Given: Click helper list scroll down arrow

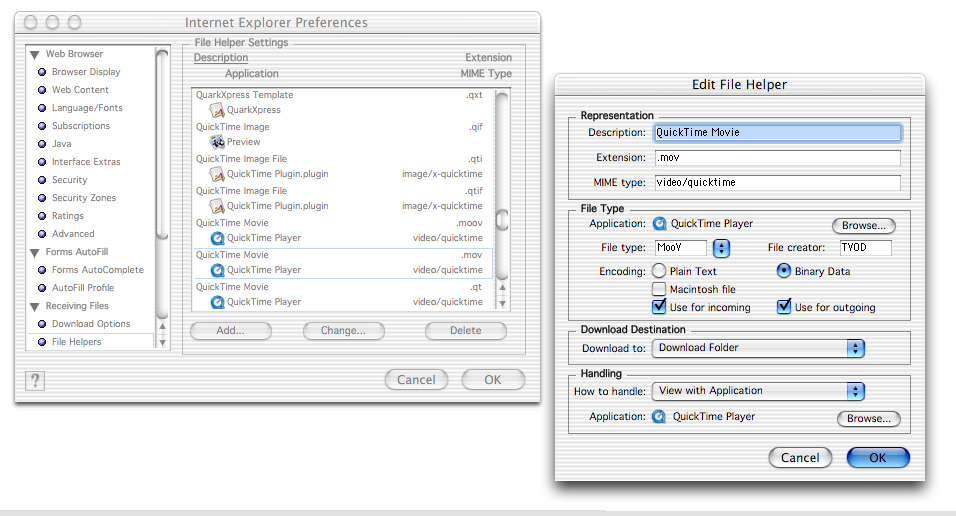Looking at the screenshot, I should [x=502, y=303].
